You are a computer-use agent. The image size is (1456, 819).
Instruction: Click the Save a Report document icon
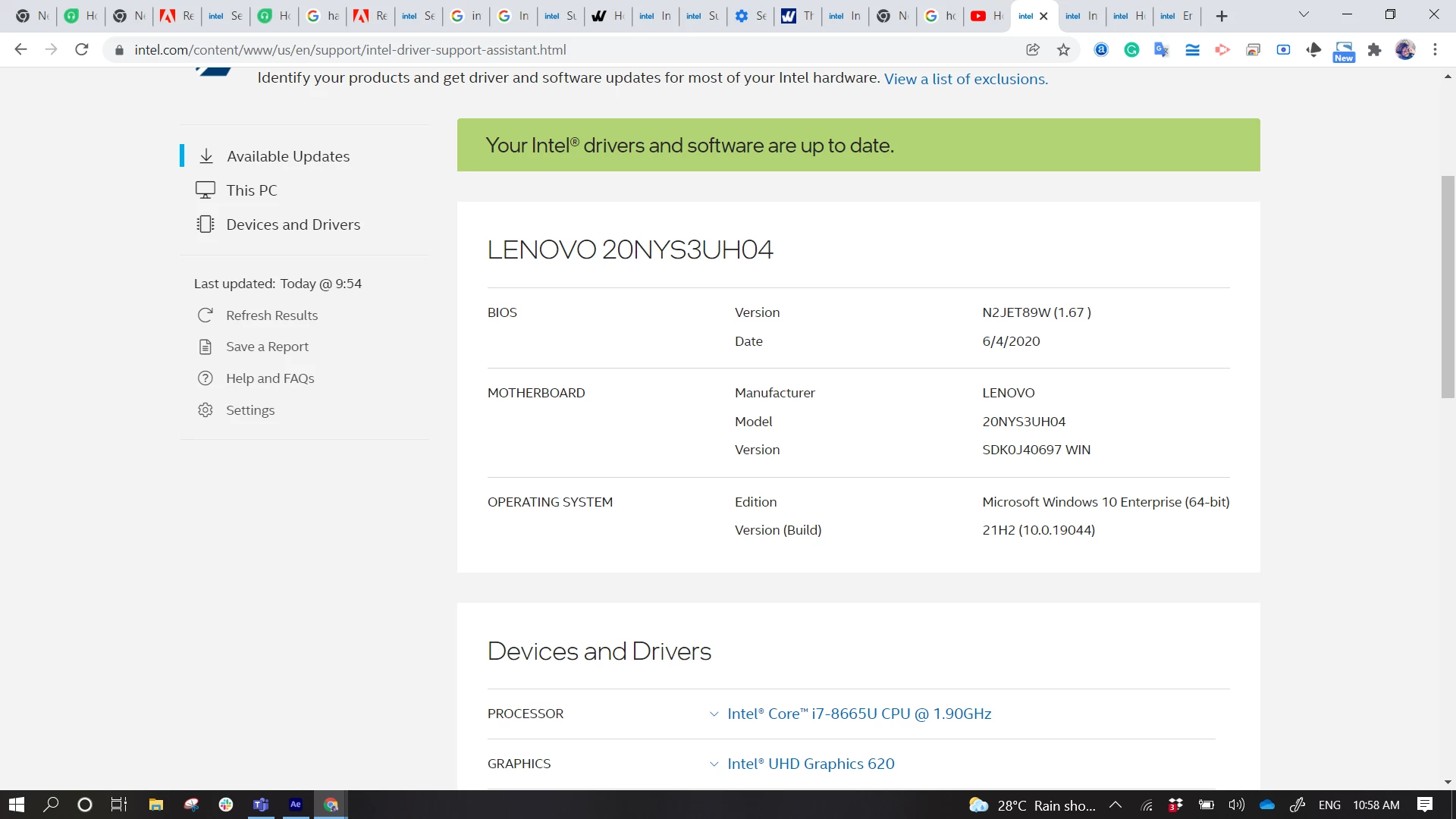pyautogui.click(x=205, y=347)
